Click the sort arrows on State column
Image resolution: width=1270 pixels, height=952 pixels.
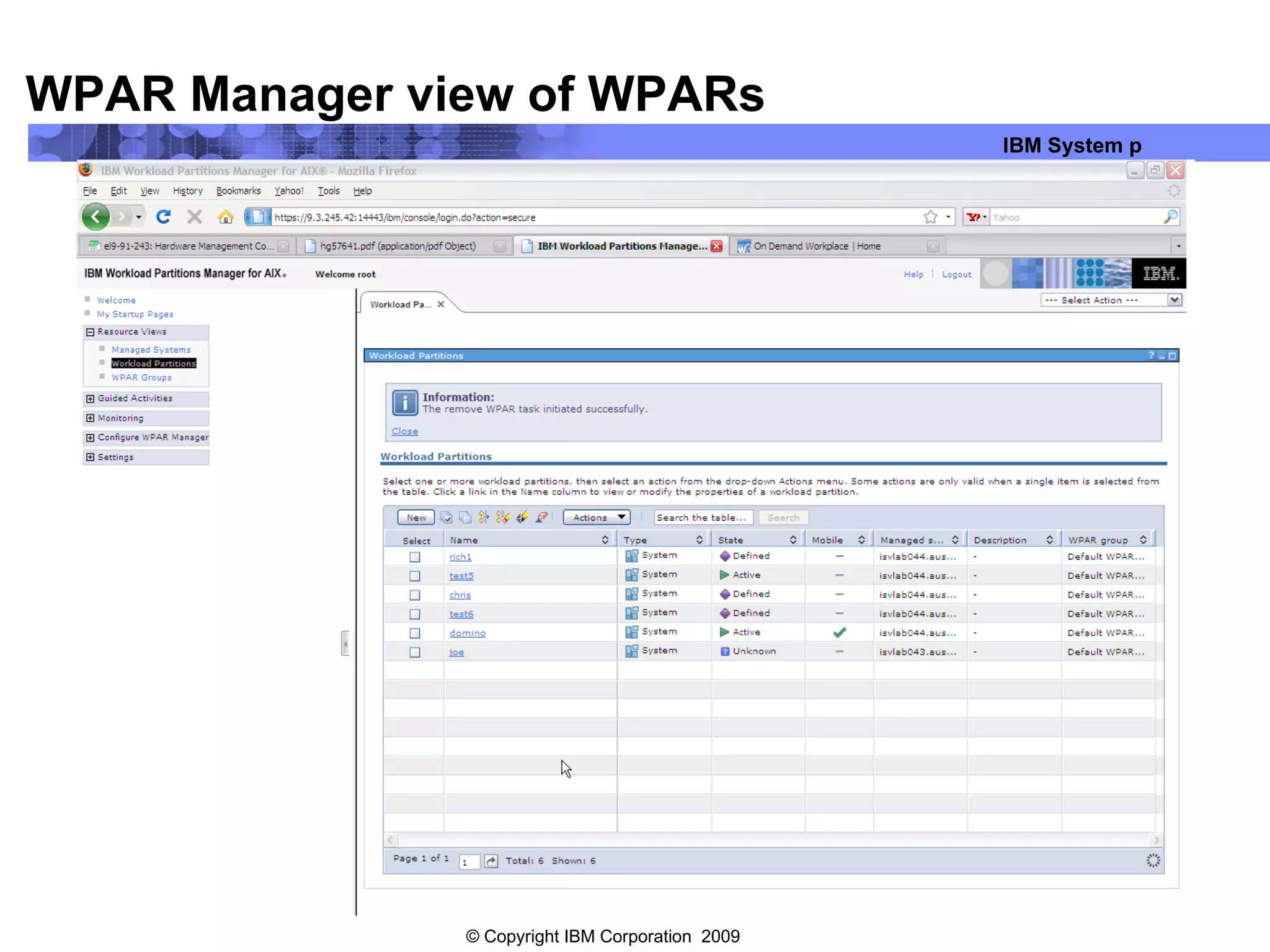tap(793, 540)
